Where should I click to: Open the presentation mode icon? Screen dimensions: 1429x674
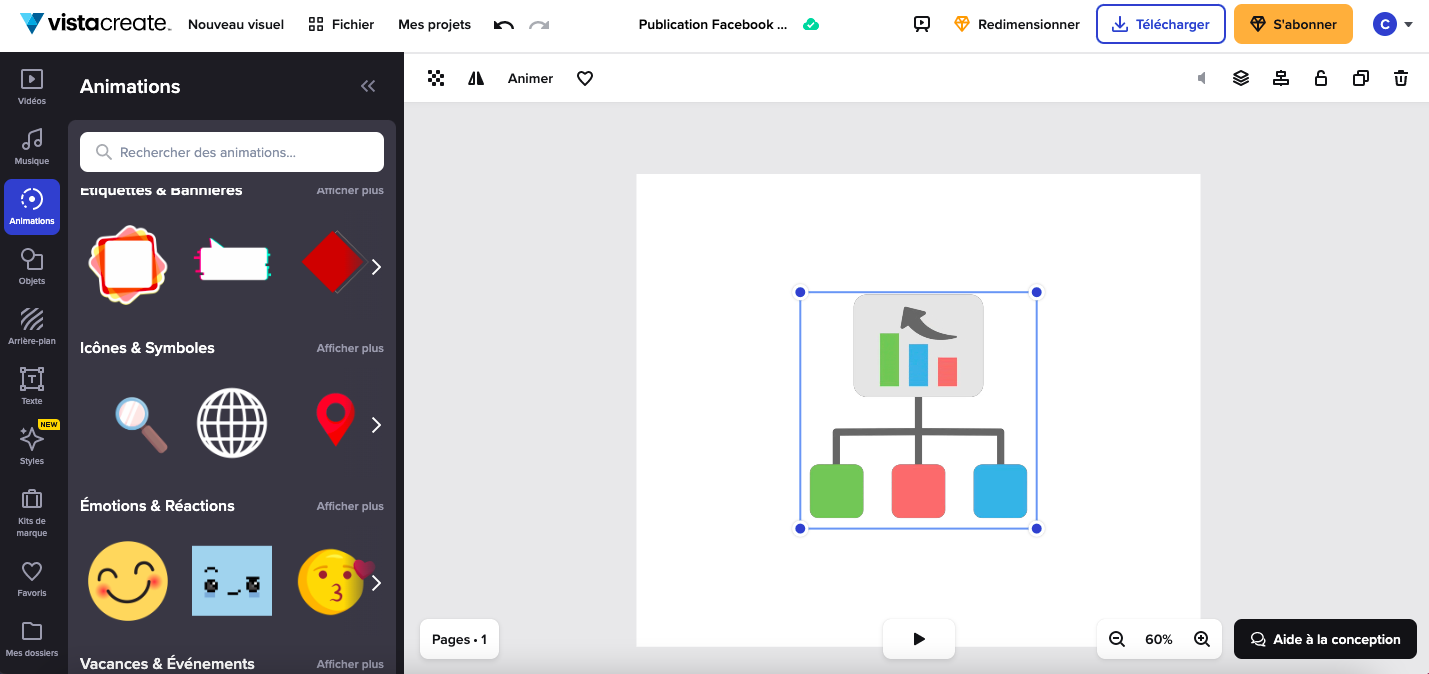click(x=922, y=24)
